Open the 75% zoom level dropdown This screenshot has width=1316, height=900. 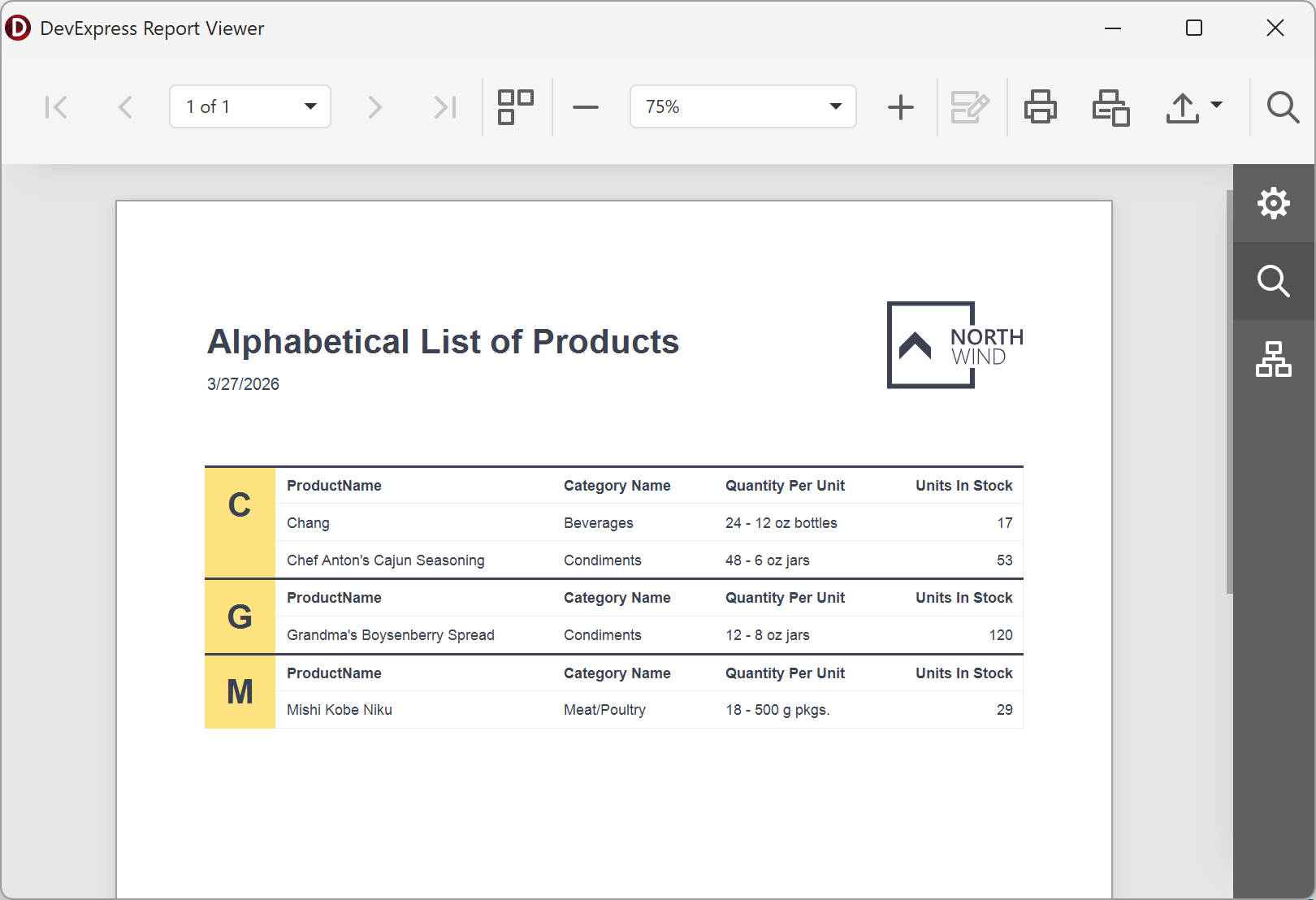(x=742, y=106)
